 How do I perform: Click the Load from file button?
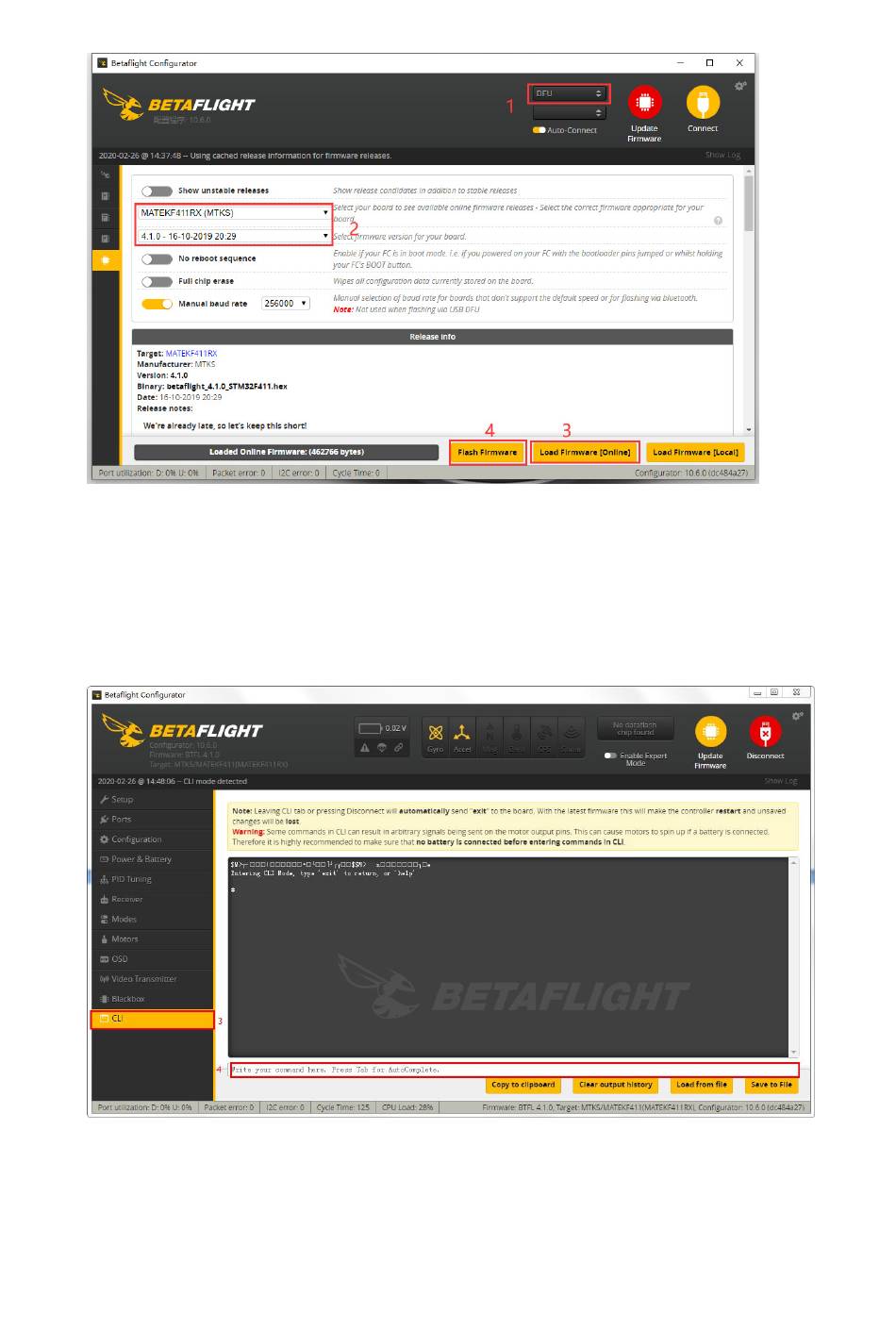point(702,1085)
